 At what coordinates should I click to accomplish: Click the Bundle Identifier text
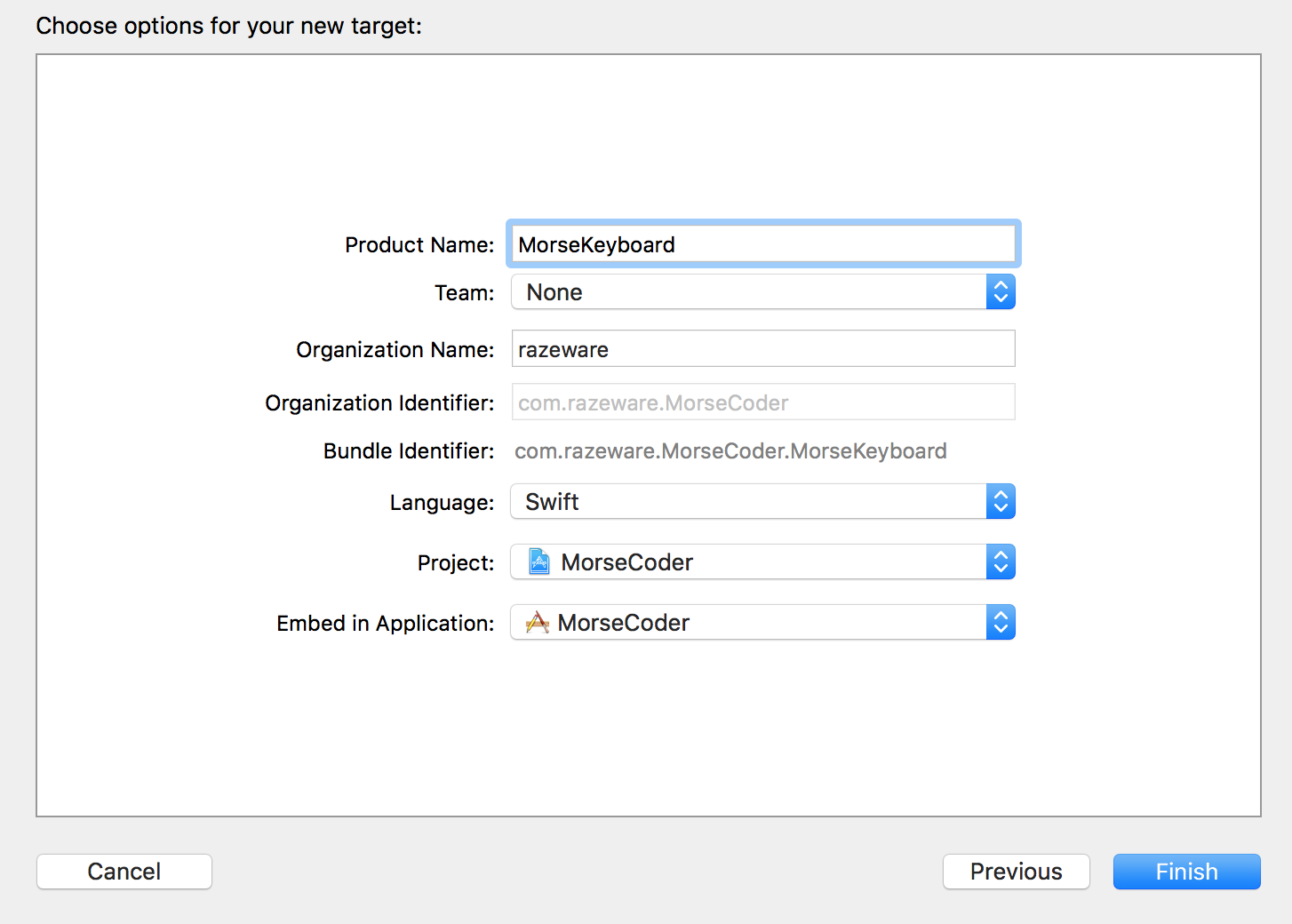(x=730, y=450)
